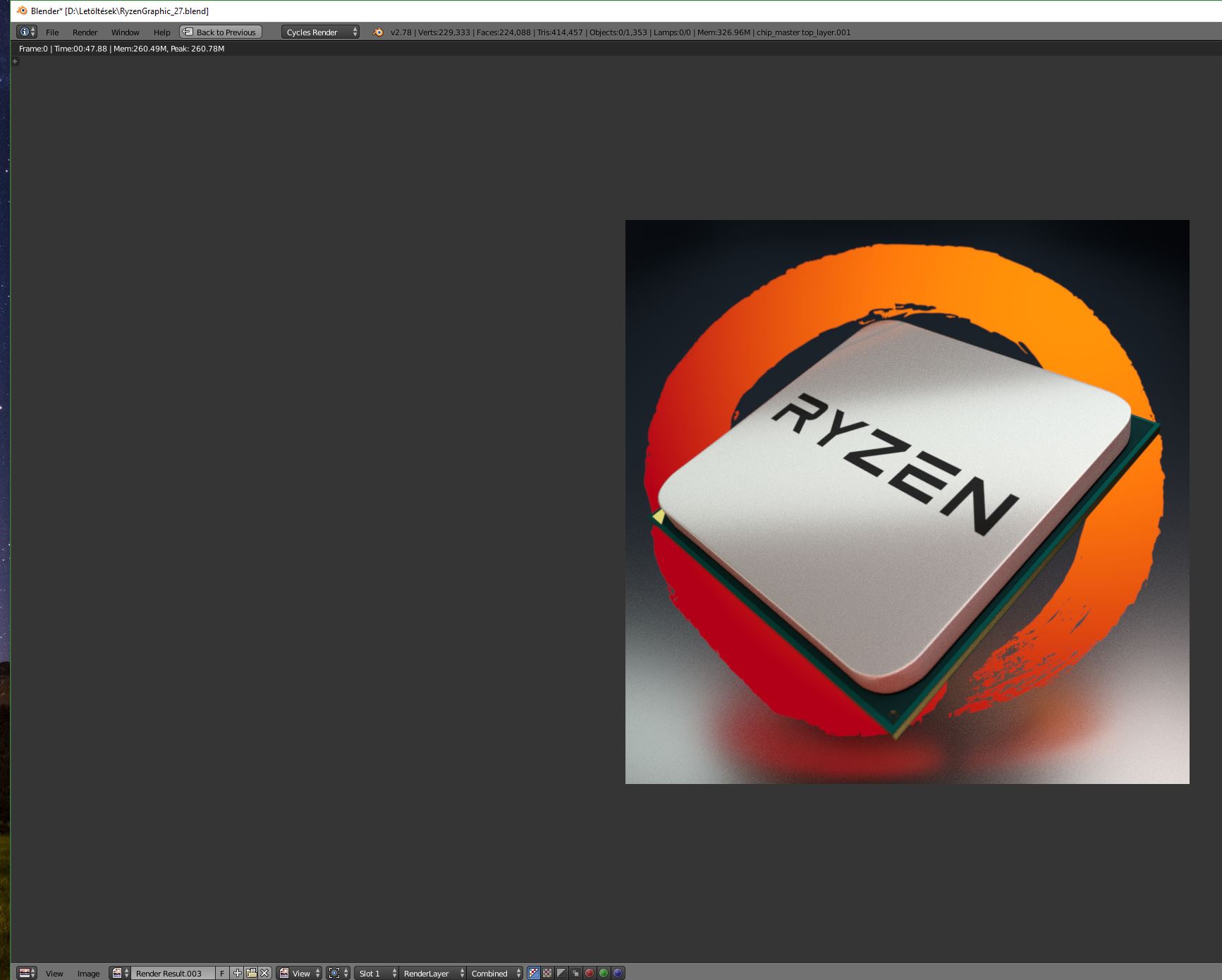The height and width of the screenshot is (980, 1222).
Task: Open the image editor View menu
Action: pyautogui.click(x=54, y=974)
